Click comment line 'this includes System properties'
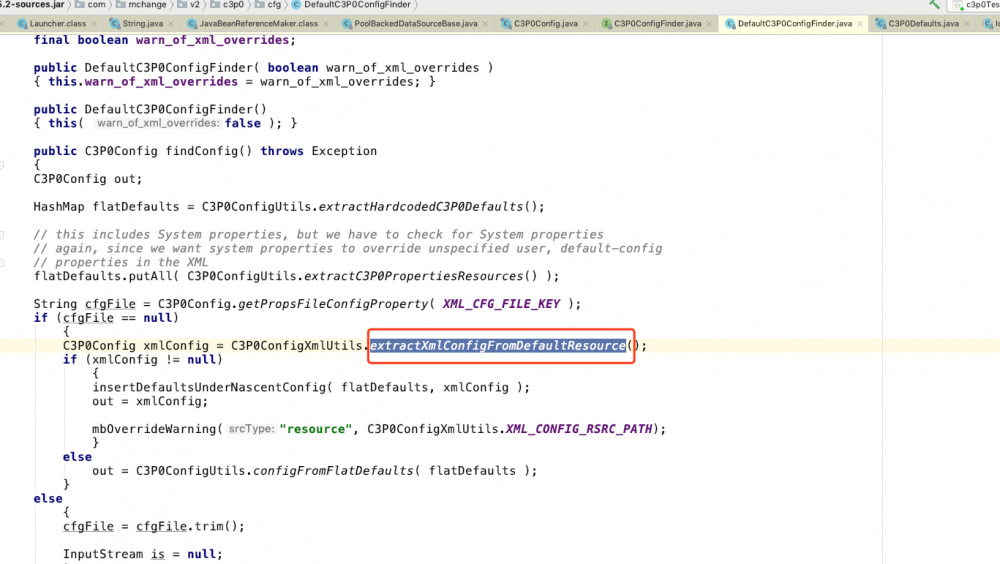The image size is (1000, 564). coord(318,235)
